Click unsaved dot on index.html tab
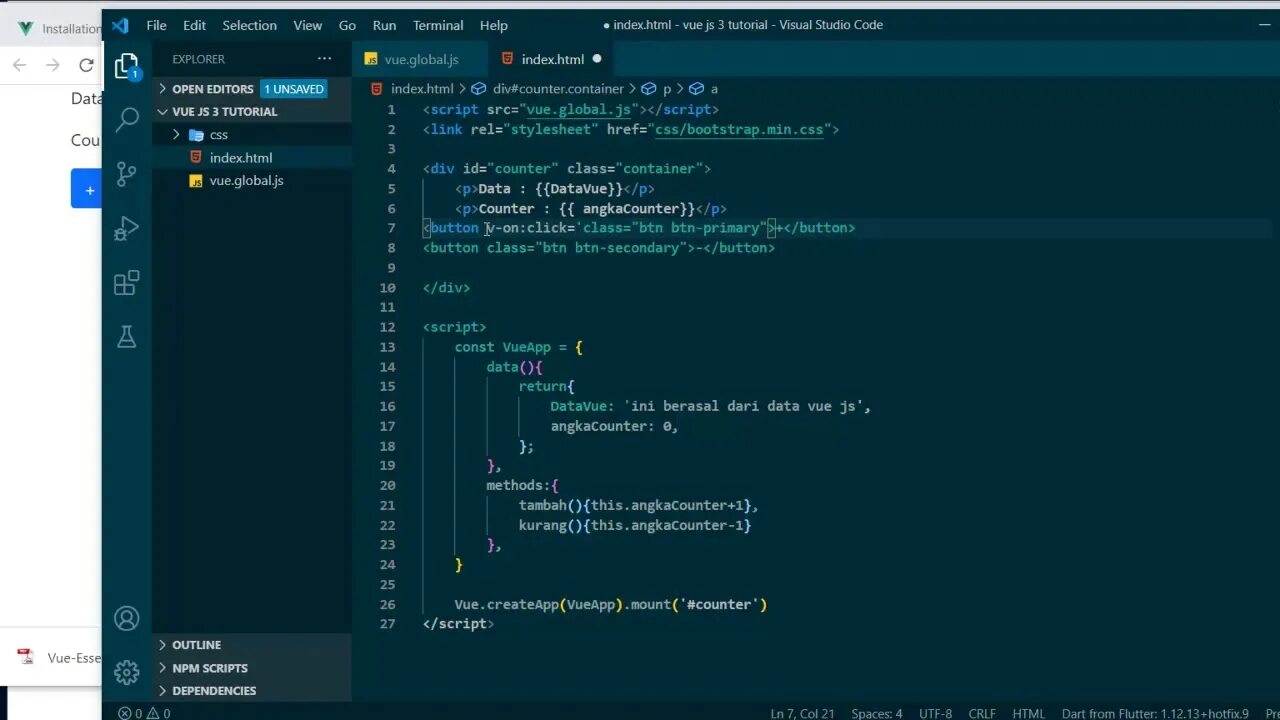Screen dimensions: 1280x720 pyautogui.click(x=597, y=59)
